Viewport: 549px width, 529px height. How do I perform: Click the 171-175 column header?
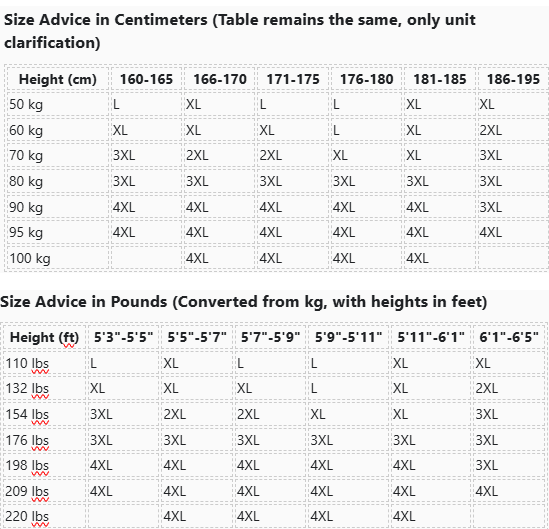(293, 79)
